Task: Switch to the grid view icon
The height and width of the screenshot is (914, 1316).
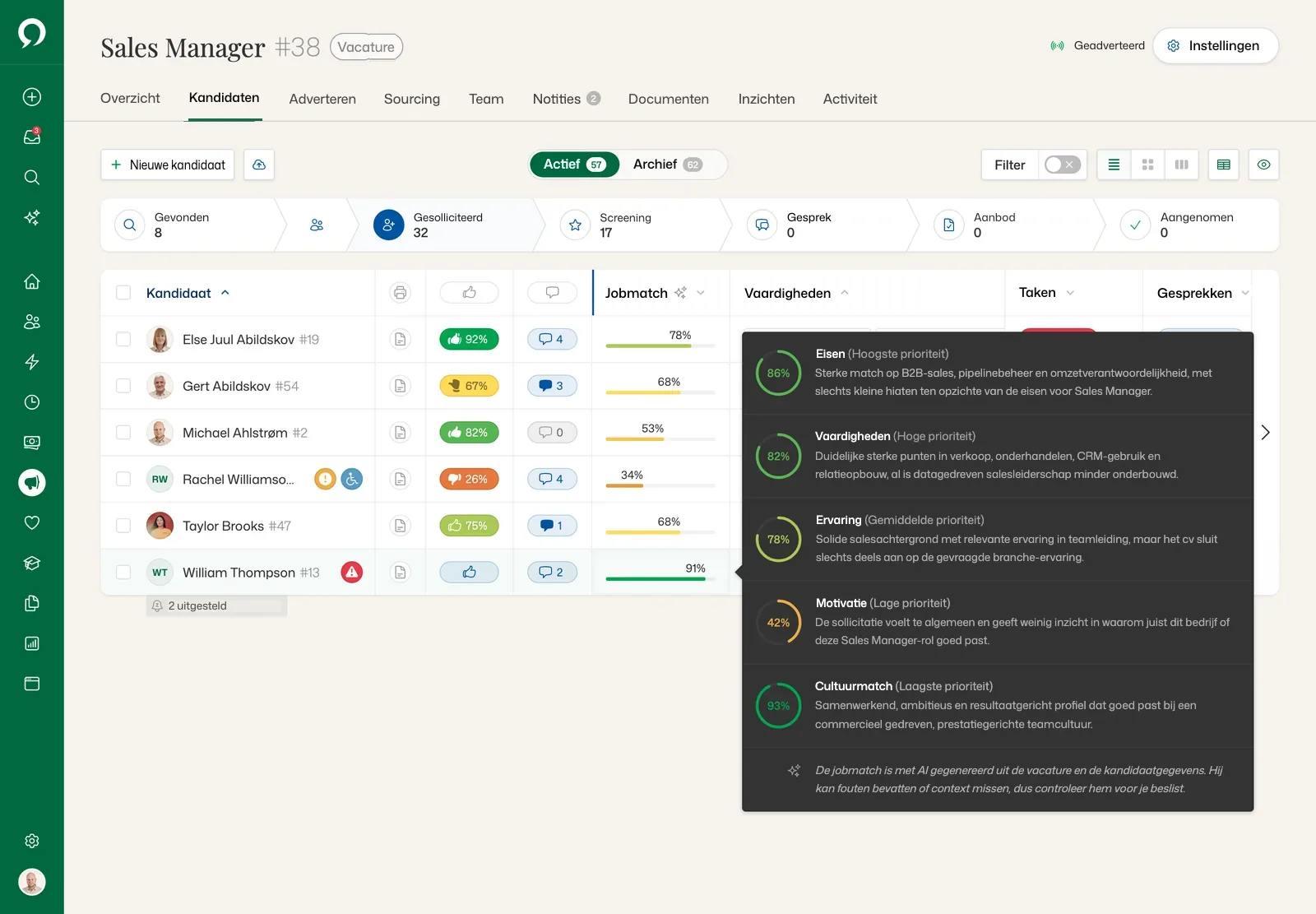Action: point(1147,165)
